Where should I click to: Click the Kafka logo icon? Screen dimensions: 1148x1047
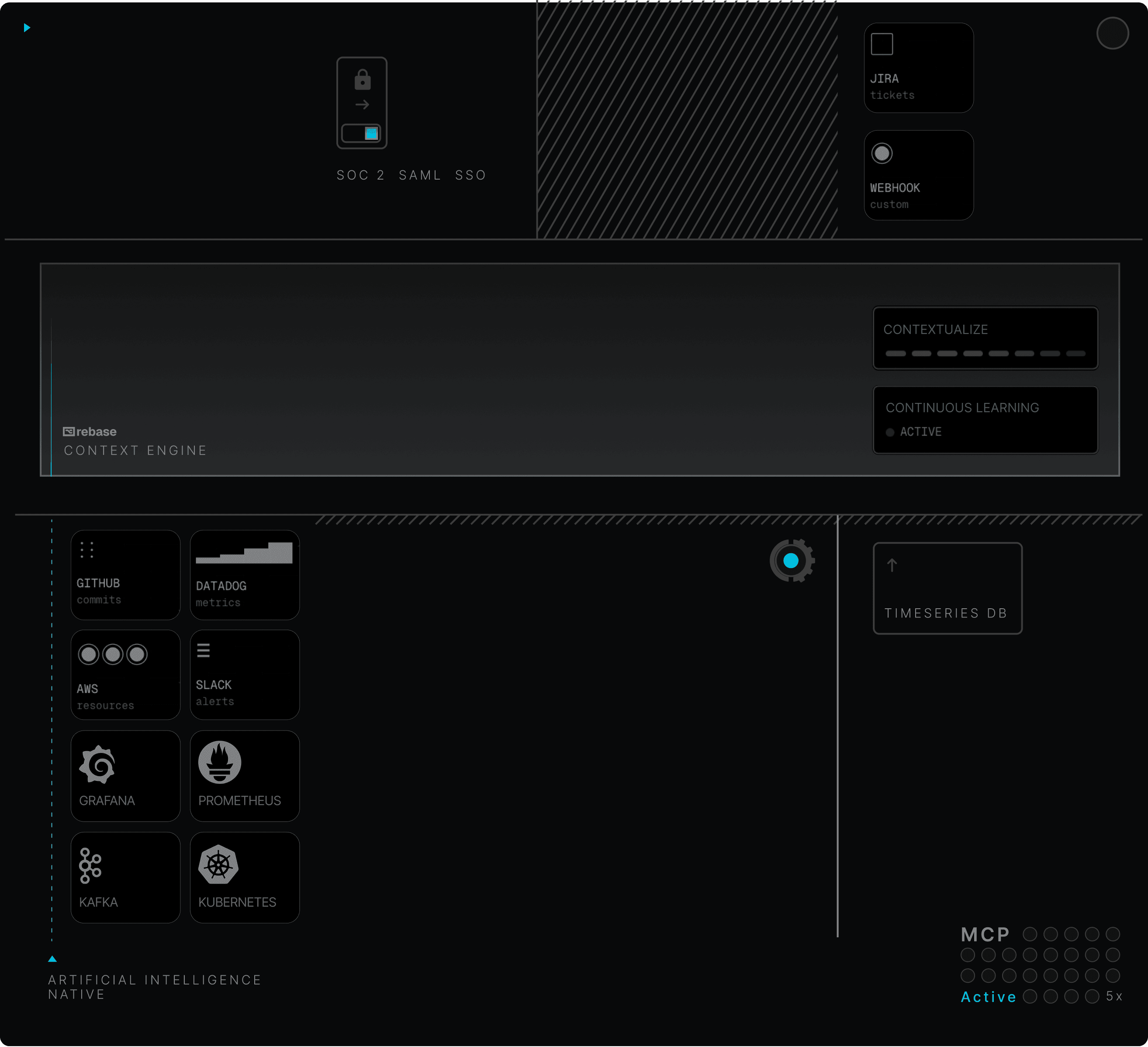90,865
